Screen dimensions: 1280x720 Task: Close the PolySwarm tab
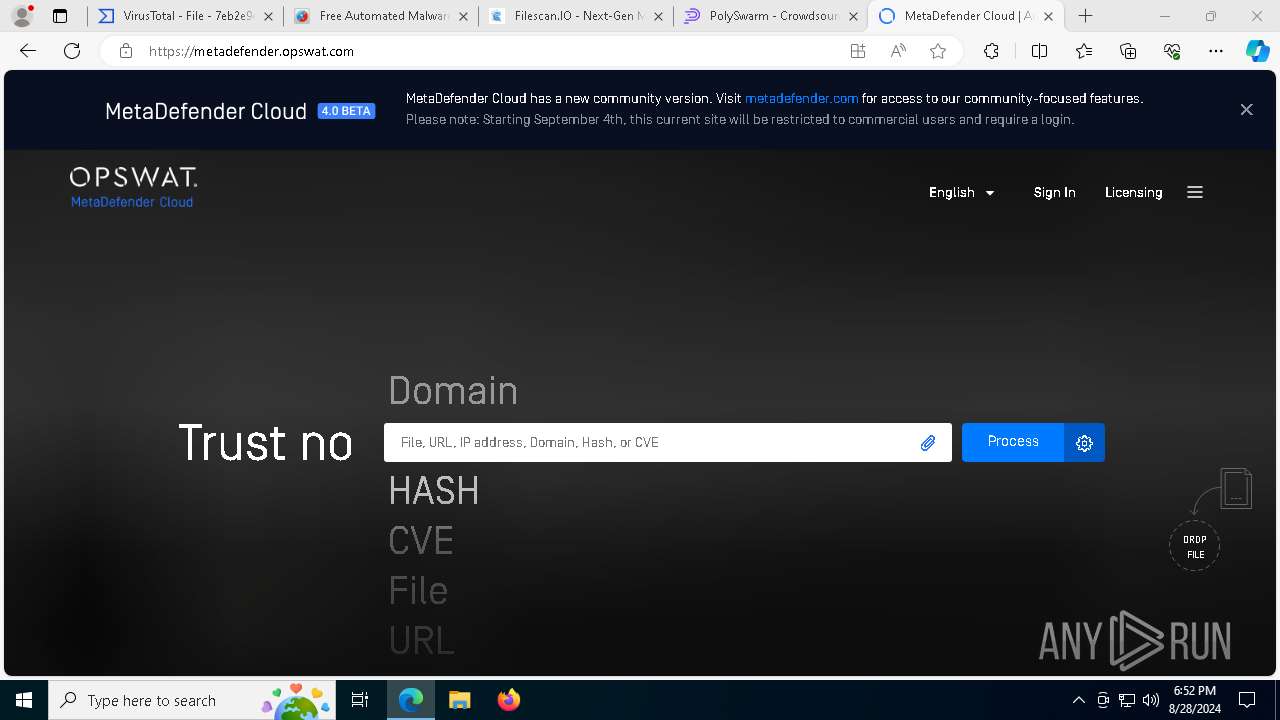(x=853, y=16)
